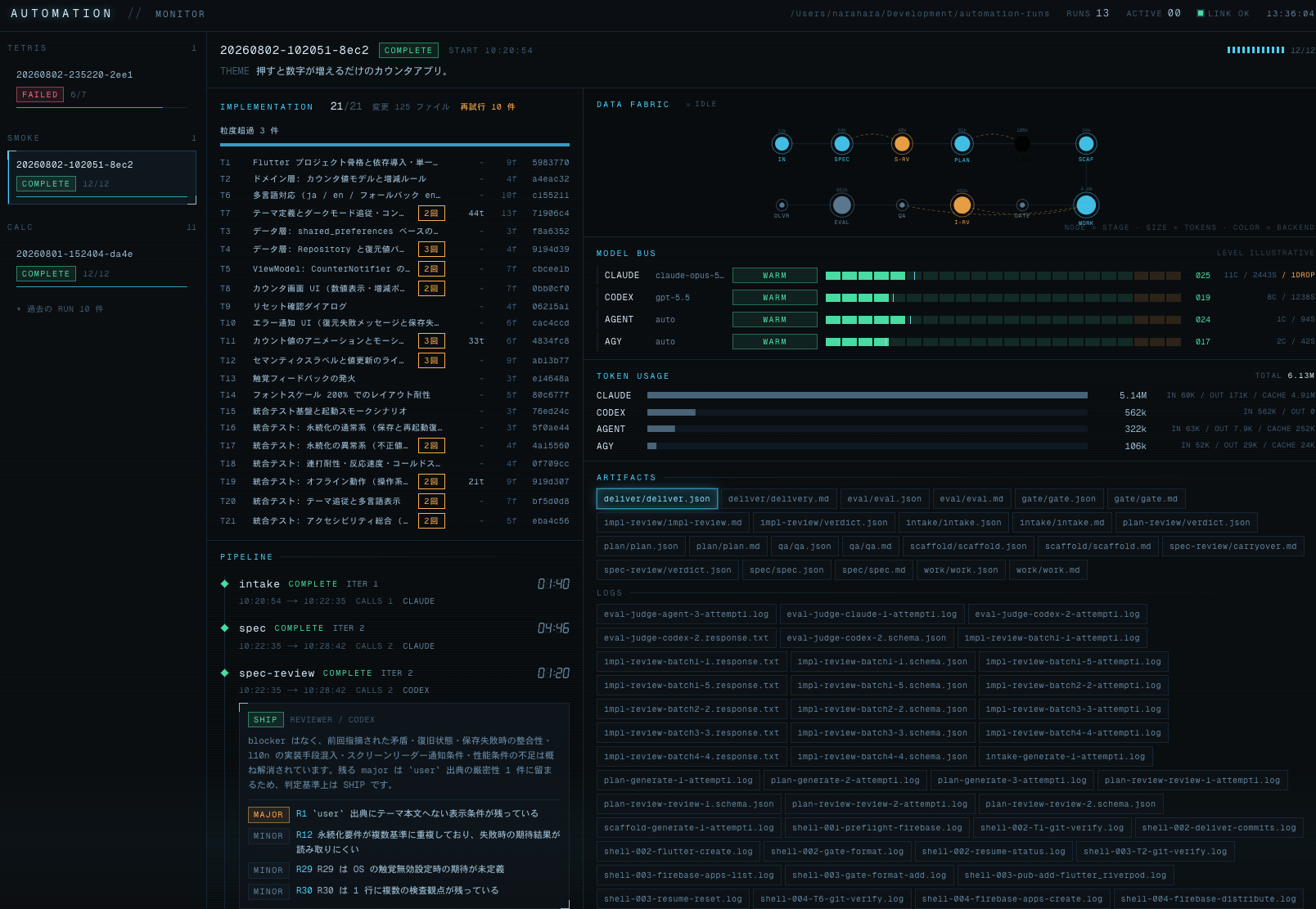Open shell-002-flutter-create.log
Screen dimensions: 1316x909
point(678,852)
